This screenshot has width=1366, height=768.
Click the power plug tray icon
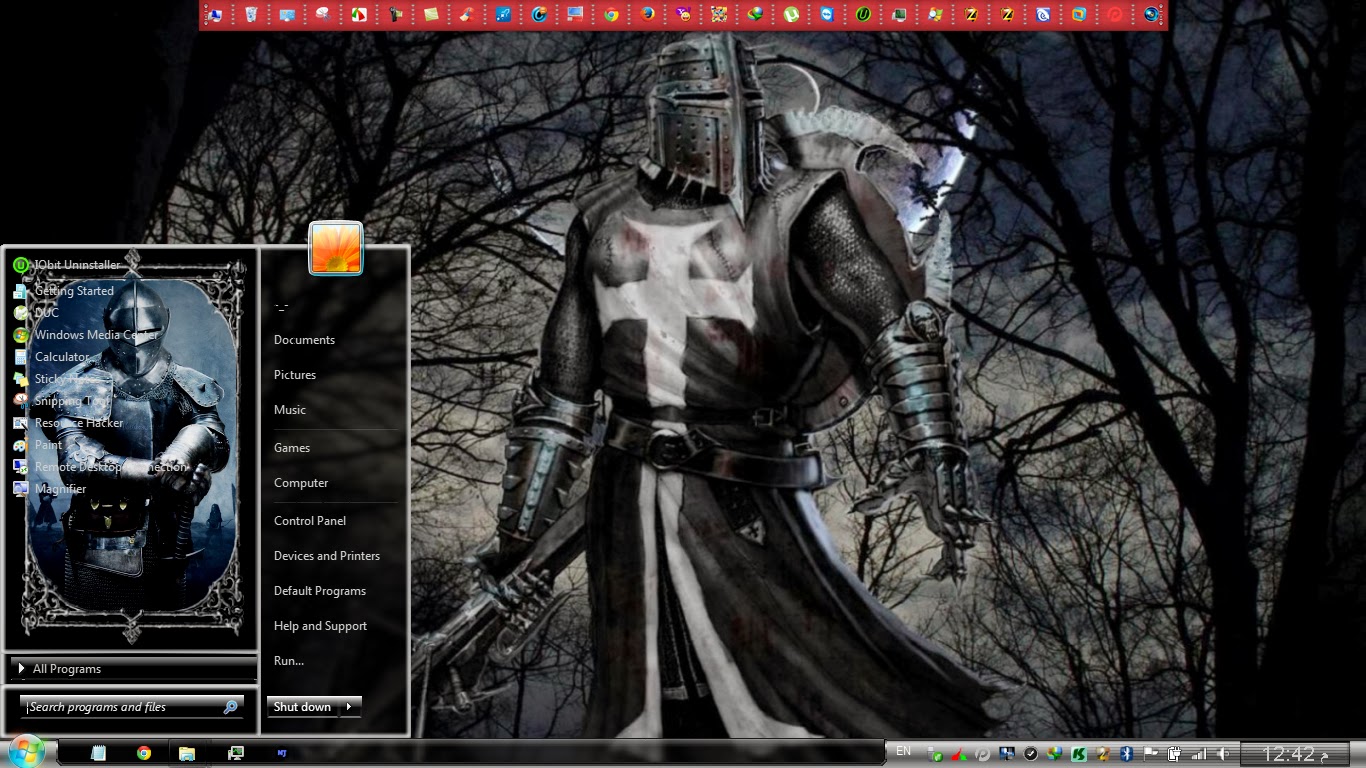tap(1175, 753)
